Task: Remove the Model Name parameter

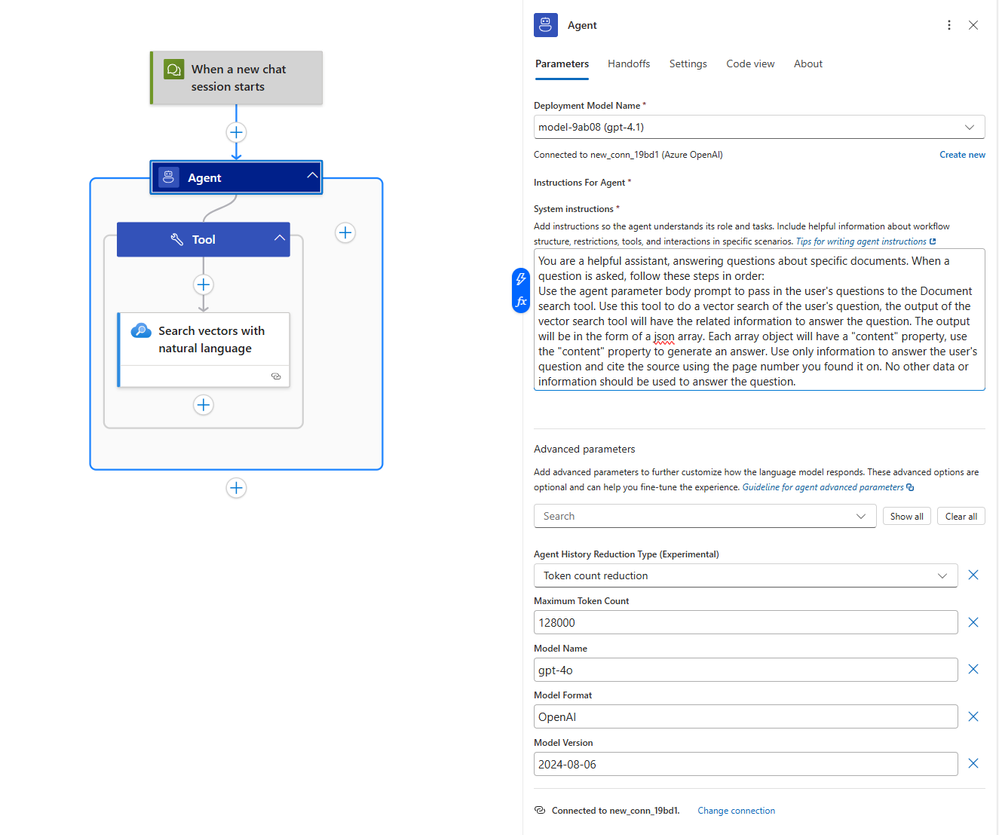Action: click(973, 669)
